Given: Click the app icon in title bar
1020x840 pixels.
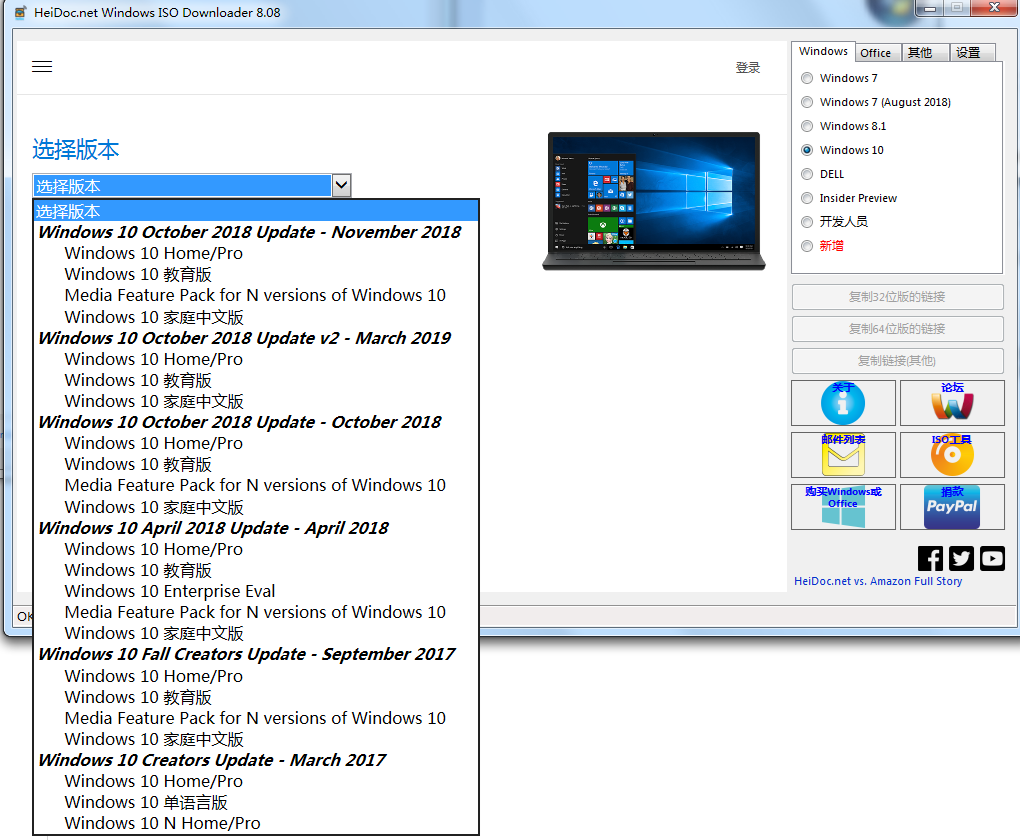Looking at the screenshot, I should [21, 12].
